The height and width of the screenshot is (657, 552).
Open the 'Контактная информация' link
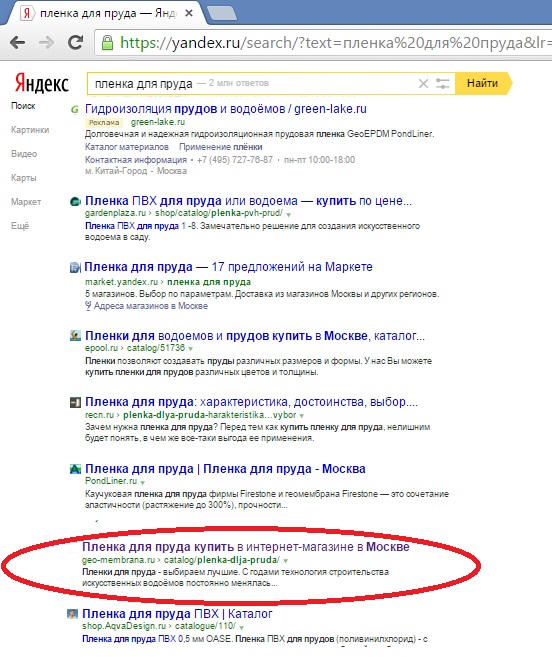click(136, 160)
